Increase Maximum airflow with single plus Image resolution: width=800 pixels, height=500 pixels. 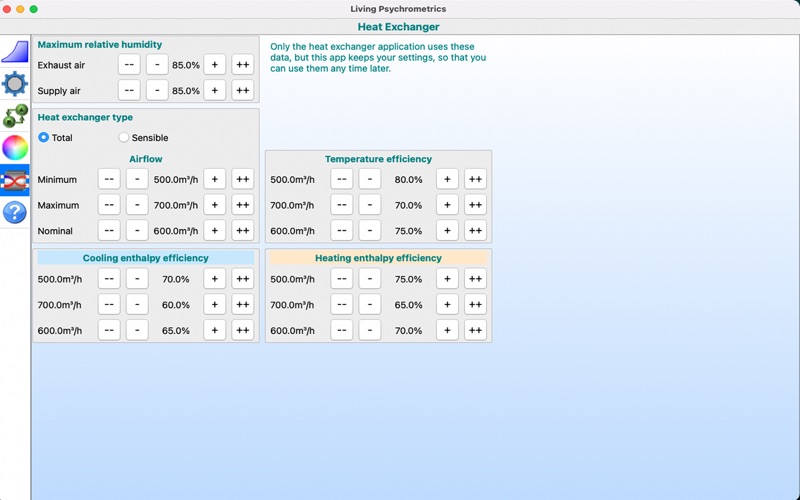[215, 205]
